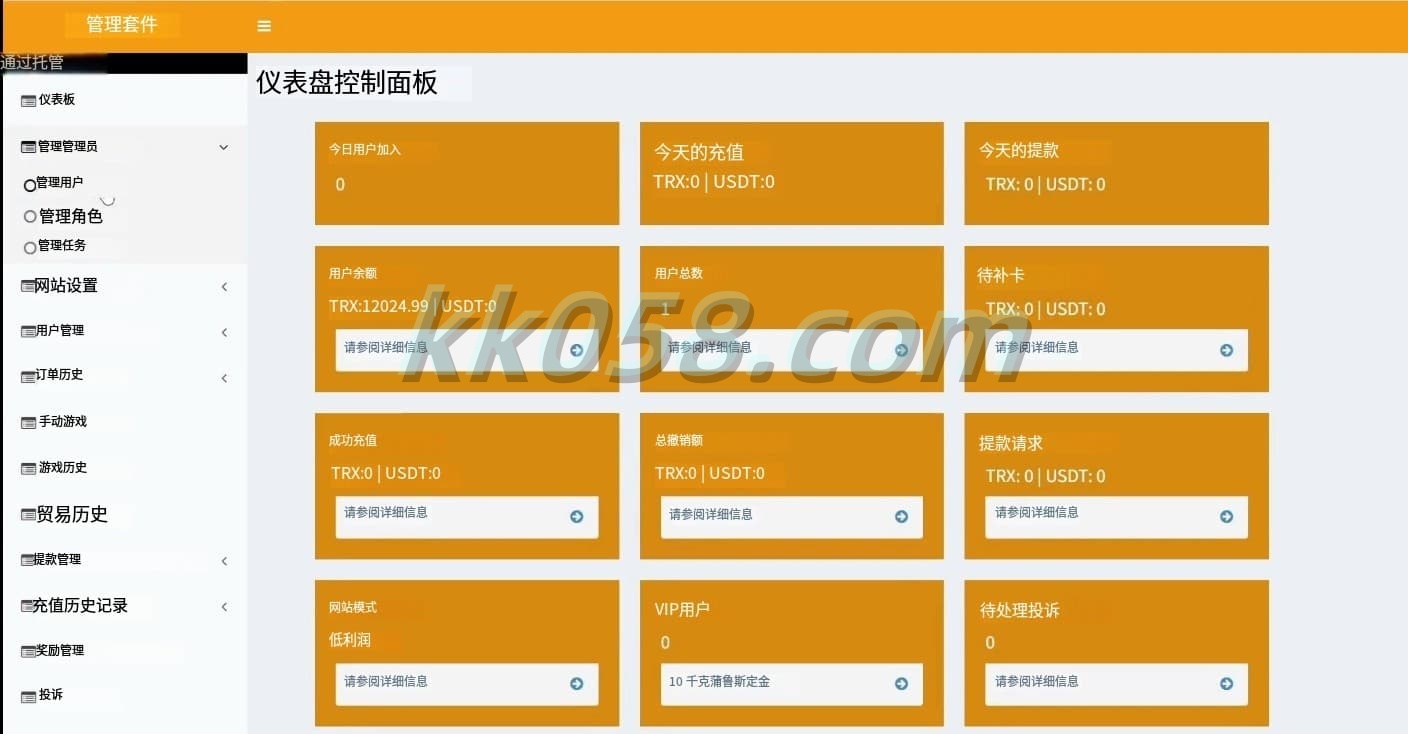Screen dimensions: 1408x734
Task: Click arrow icon in 用户总数 card
Action: point(902,350)
